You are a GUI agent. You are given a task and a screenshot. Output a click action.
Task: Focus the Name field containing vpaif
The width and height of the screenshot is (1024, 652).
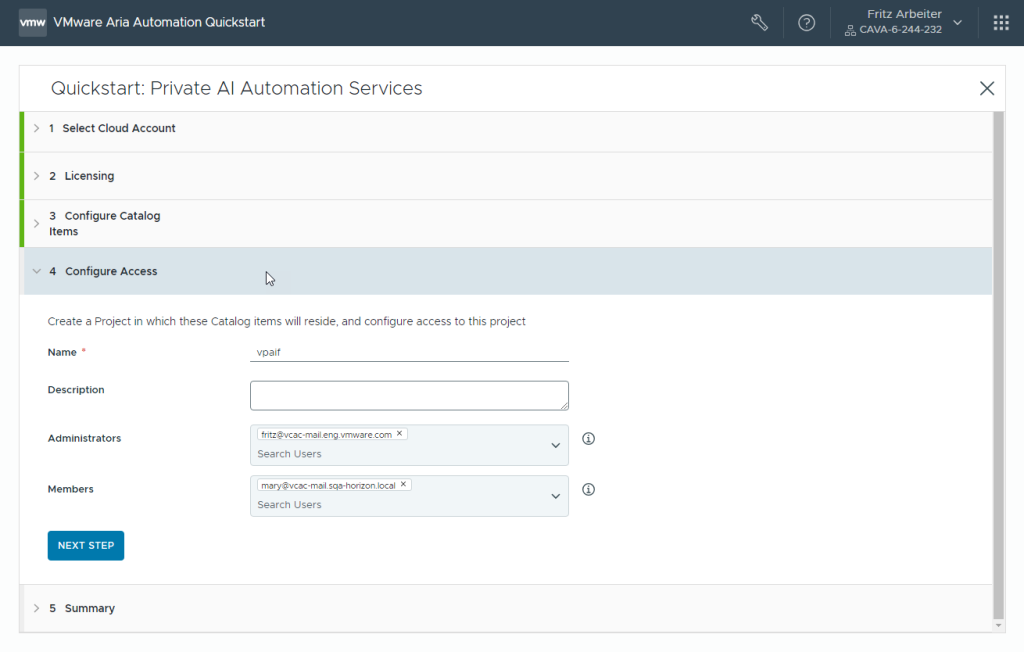click(x=409, y=352)
